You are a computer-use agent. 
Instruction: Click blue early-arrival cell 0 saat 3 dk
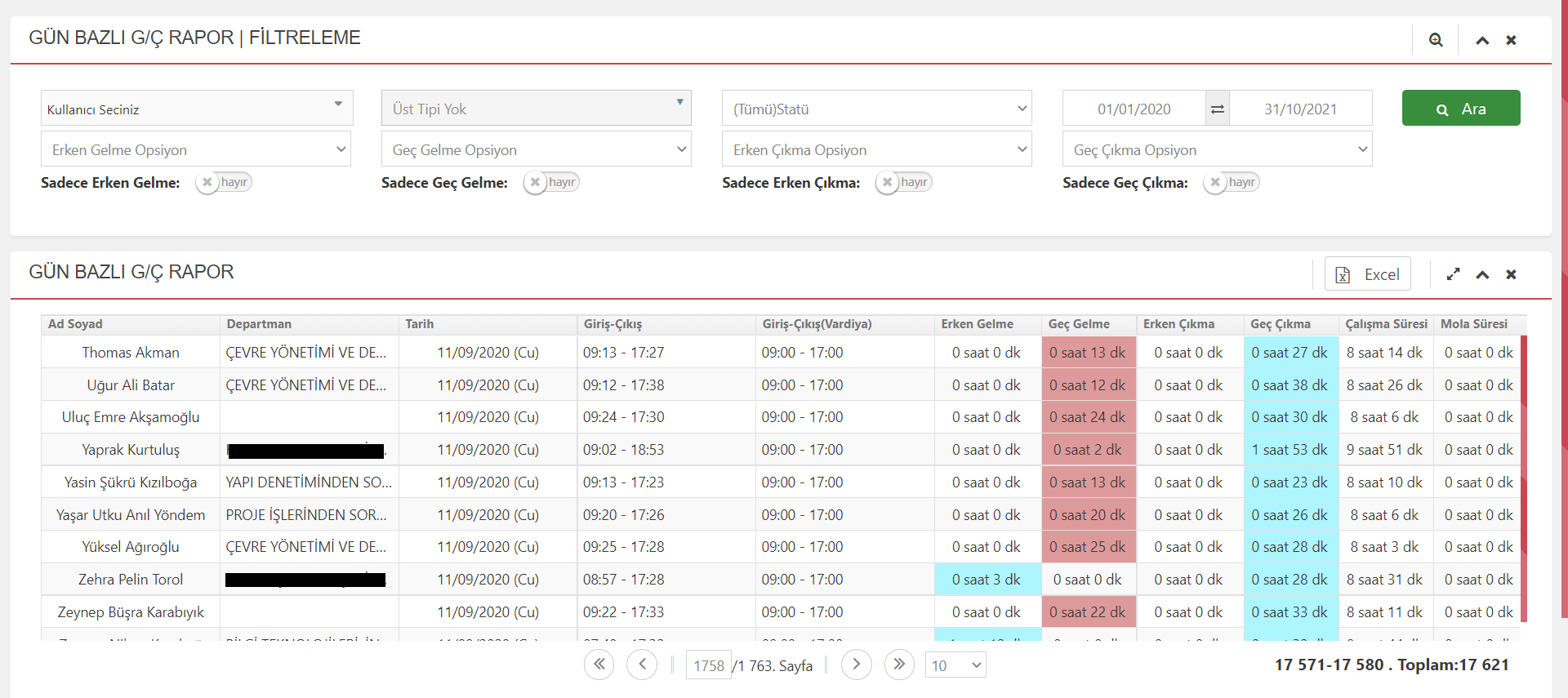987,580
